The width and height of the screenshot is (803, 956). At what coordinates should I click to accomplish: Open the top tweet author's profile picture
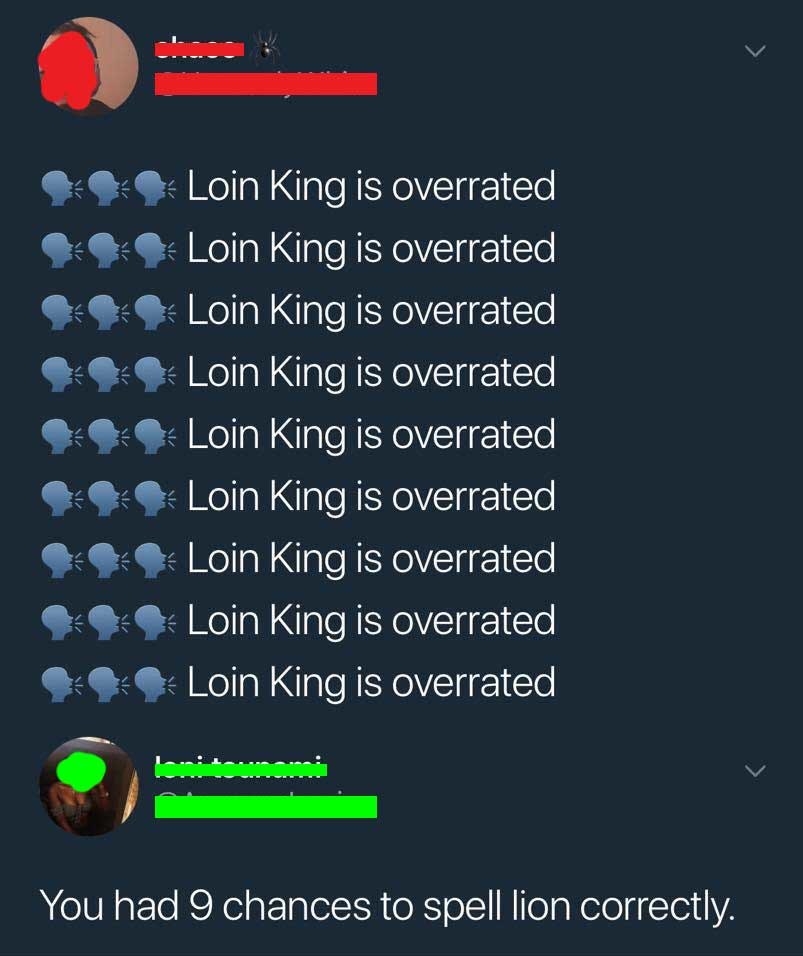pos(89,66)
